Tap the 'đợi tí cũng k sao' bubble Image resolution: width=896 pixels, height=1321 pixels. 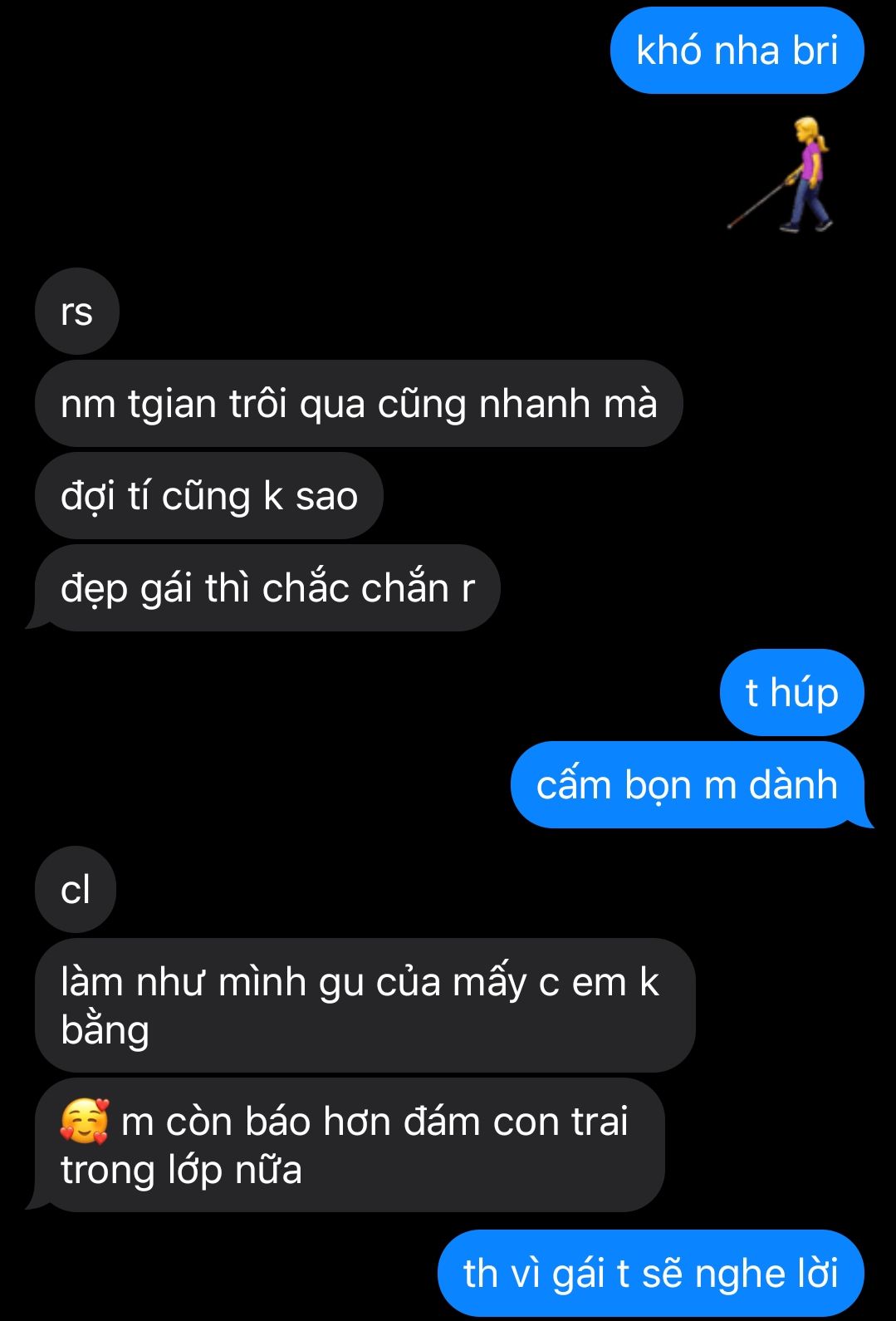tap(209, 496)
